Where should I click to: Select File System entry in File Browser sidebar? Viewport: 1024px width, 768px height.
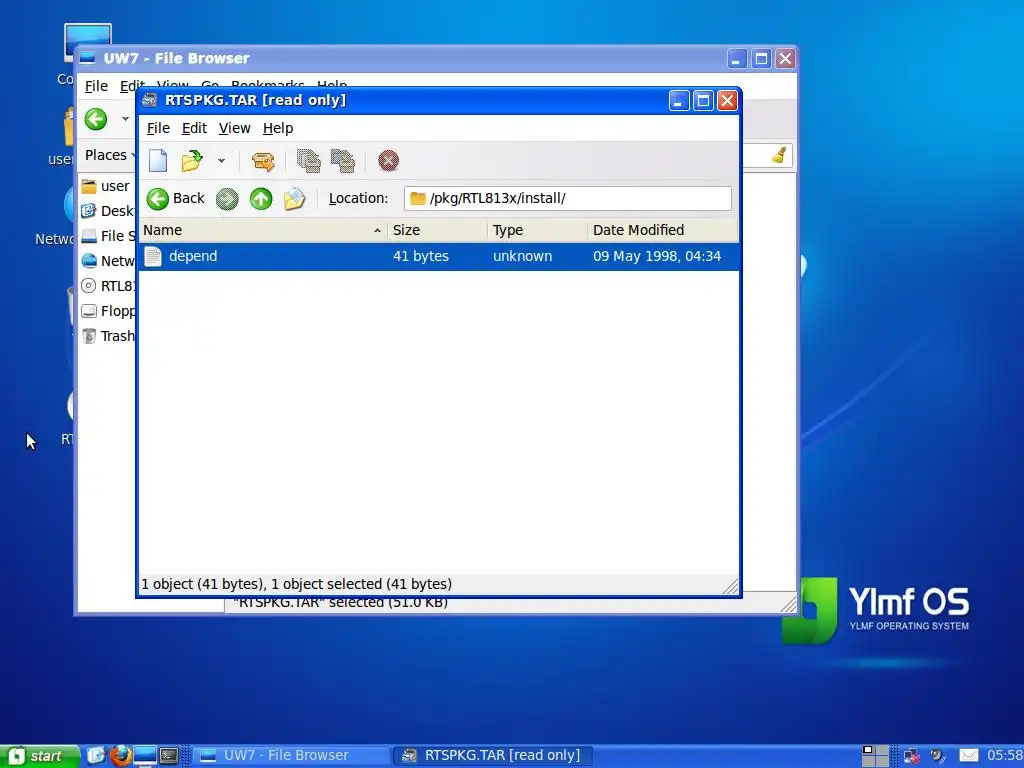tap(108, 236)
